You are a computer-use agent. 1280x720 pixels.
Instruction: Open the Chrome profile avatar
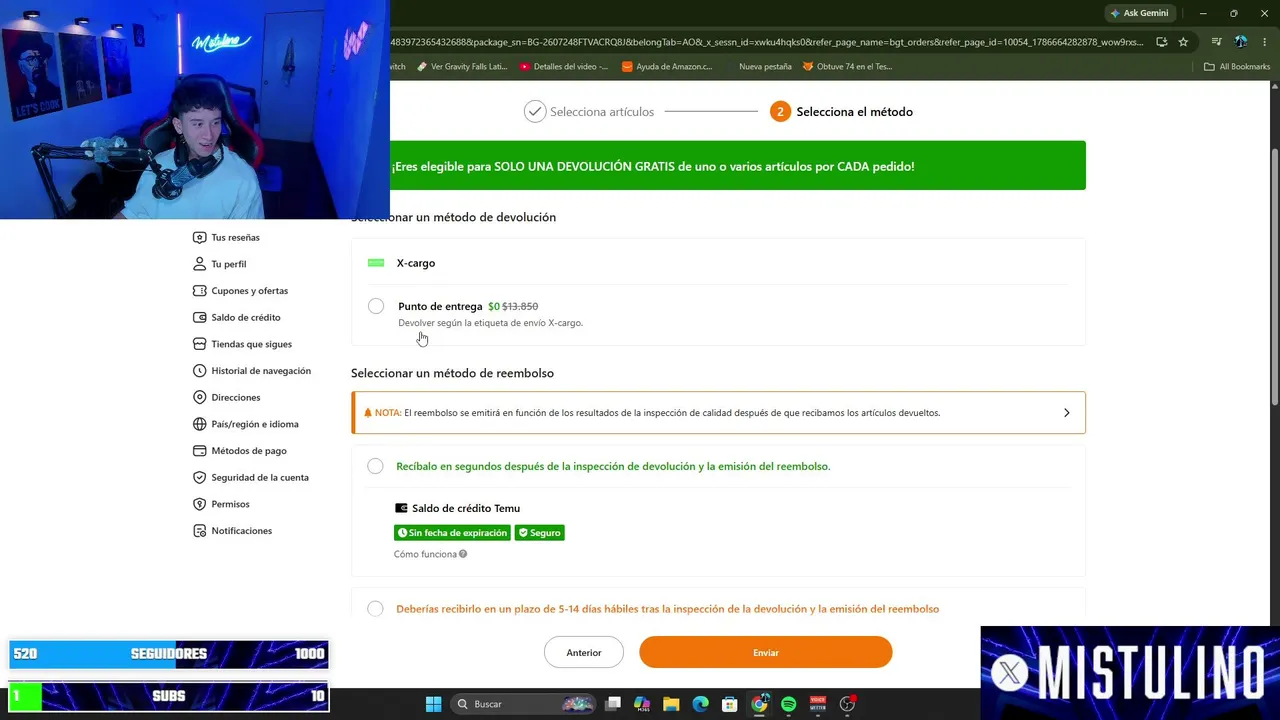[x=1241, y=42]
